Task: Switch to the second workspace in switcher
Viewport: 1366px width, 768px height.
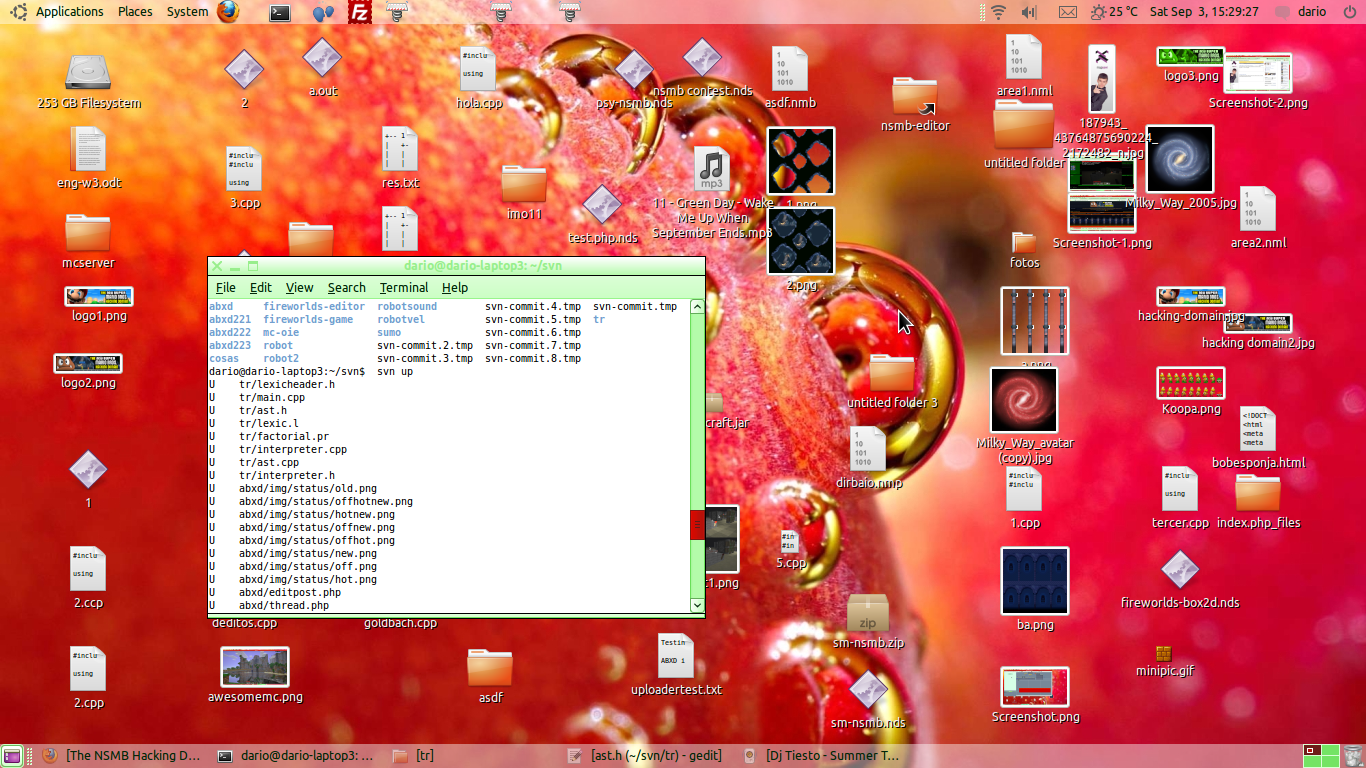Action: 1331,750
